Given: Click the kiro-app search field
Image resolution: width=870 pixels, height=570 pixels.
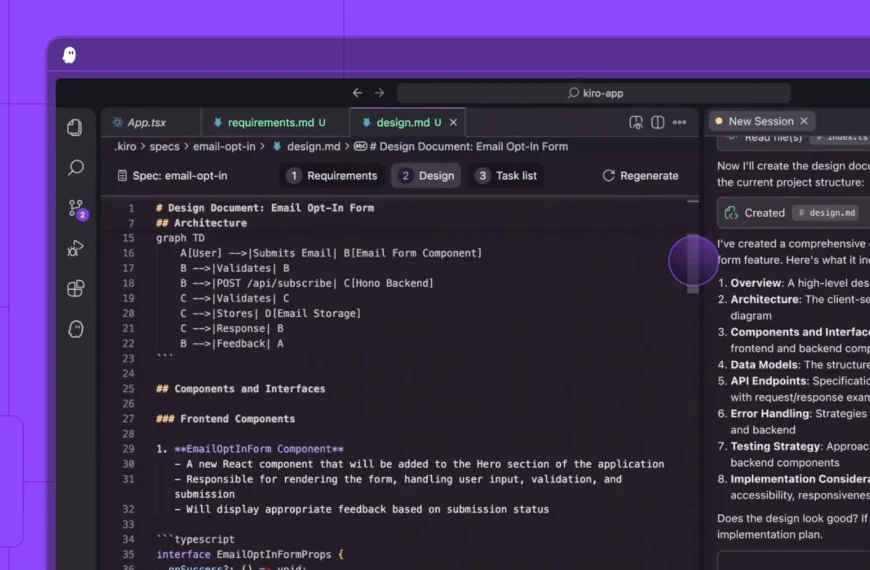Looking at the screenshot, I should pyautogui.click(x=594, y=93).
